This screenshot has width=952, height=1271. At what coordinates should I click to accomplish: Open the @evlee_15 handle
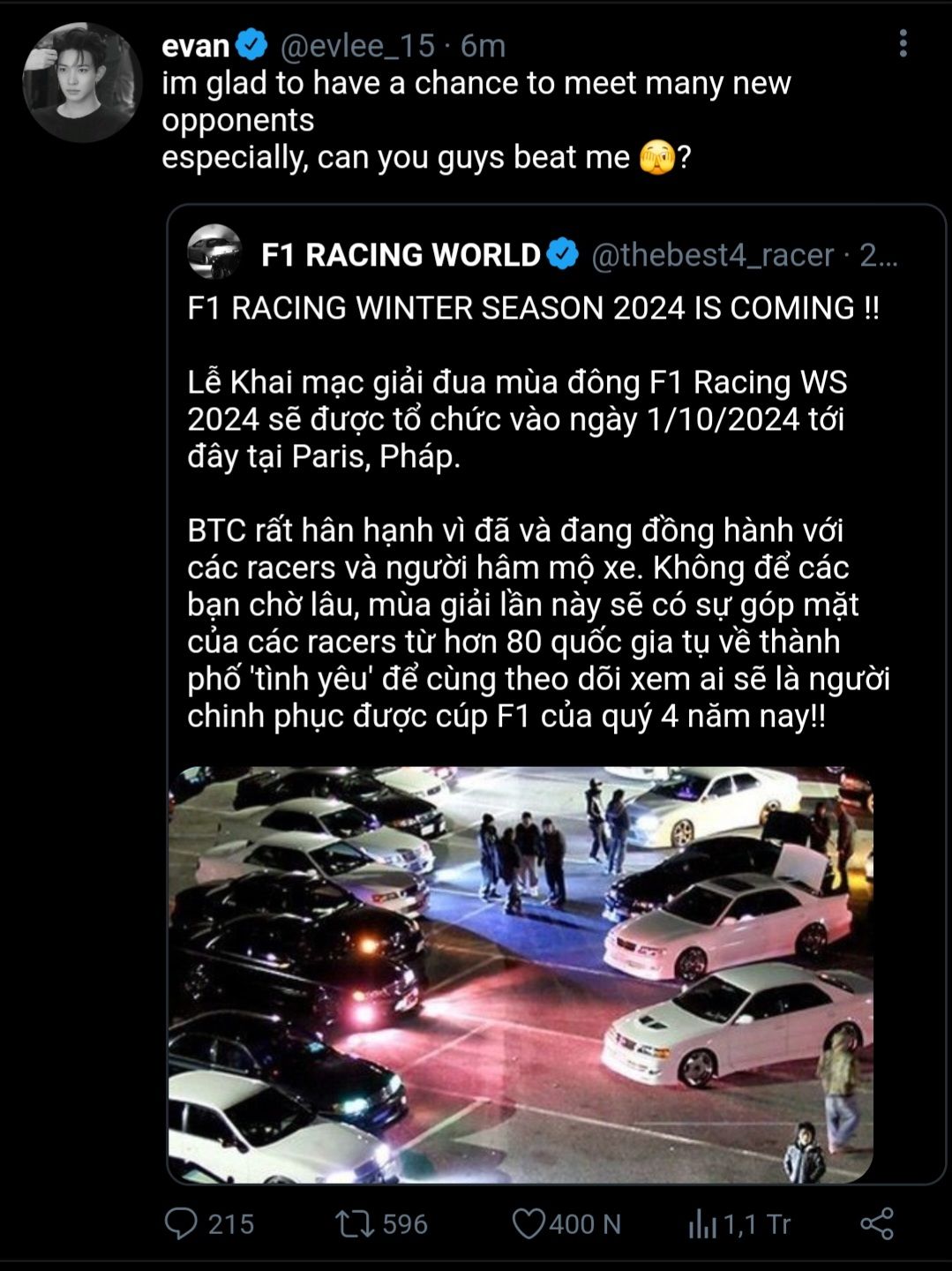coord(357,45)
